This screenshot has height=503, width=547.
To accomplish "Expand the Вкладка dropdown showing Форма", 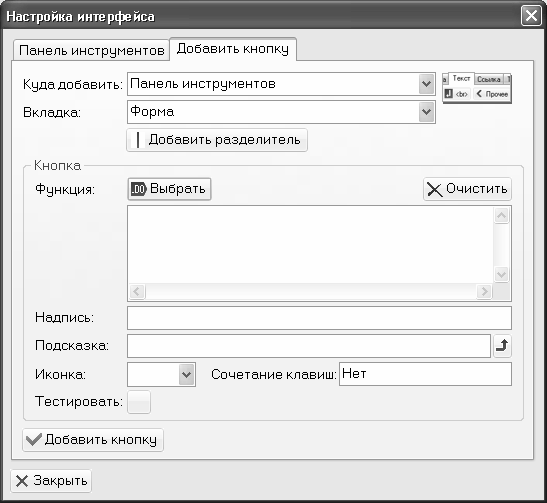I will point(281,112).
